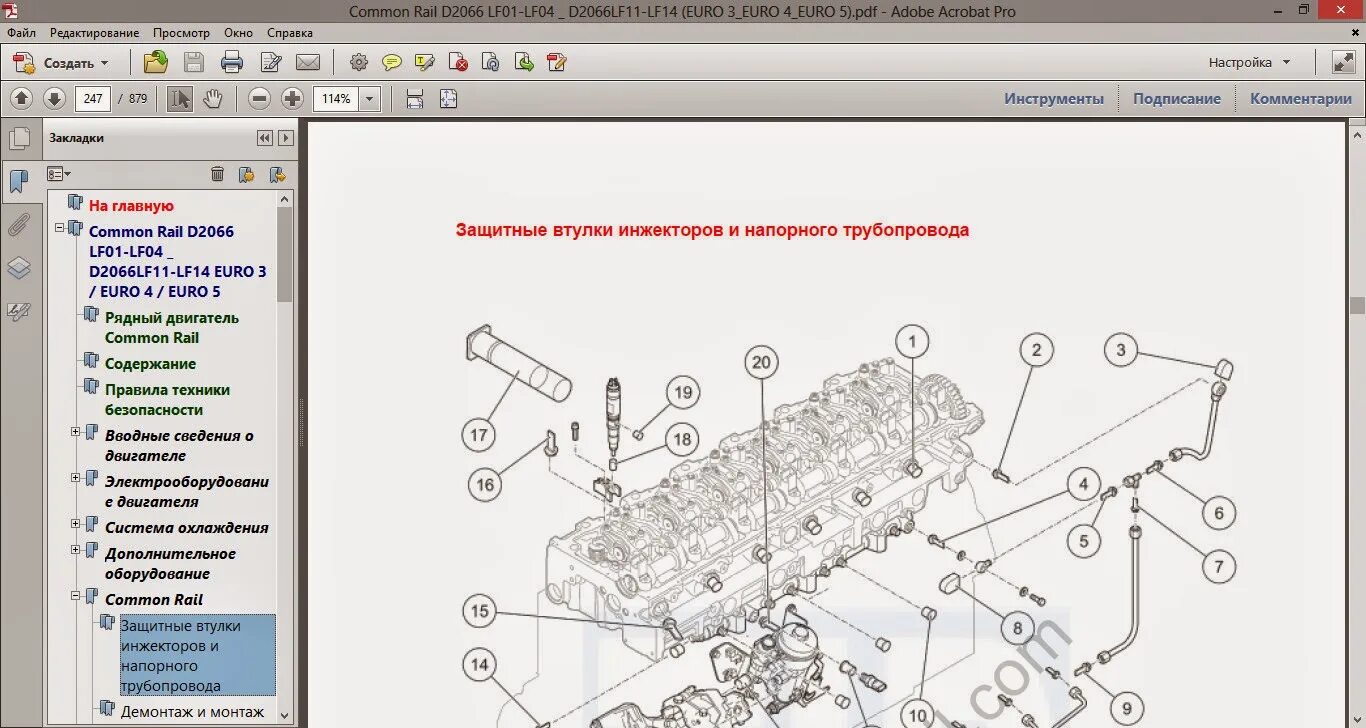Image resolution: width=1366 pixels, height=728 pixels.
Task: Collapse the Common Rail bookmark branch
Action: 75,596
